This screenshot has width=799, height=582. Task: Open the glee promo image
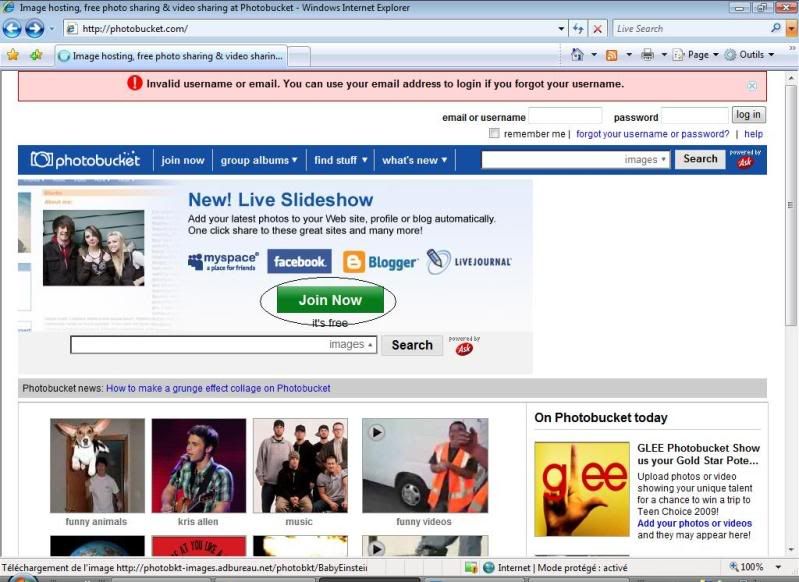tap(582, 489)
